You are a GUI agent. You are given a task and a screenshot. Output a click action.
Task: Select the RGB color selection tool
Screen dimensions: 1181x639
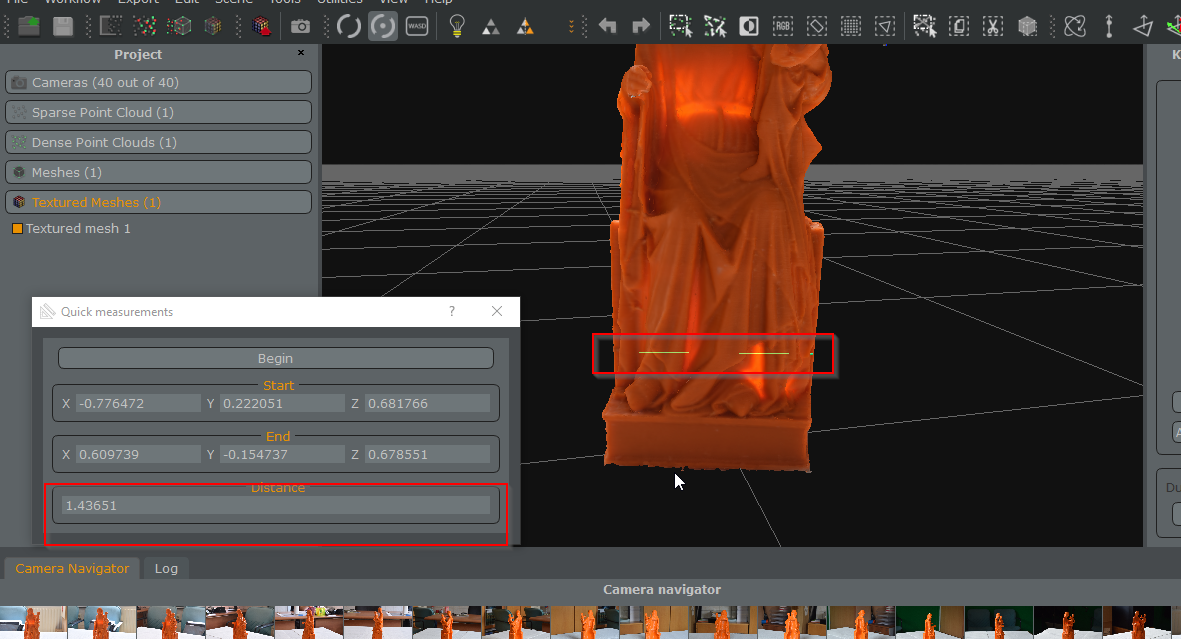pos(782,26)
